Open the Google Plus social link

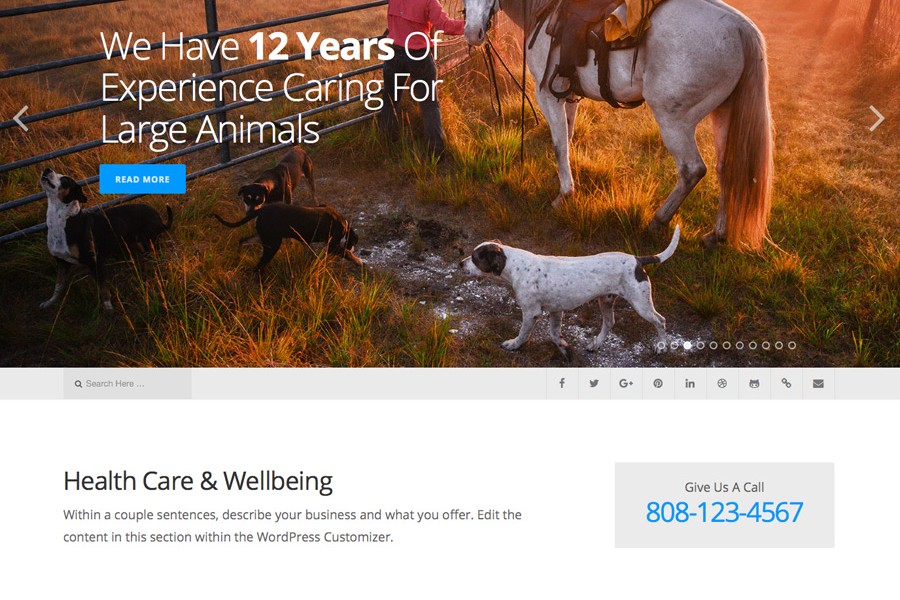pos(626,384)
